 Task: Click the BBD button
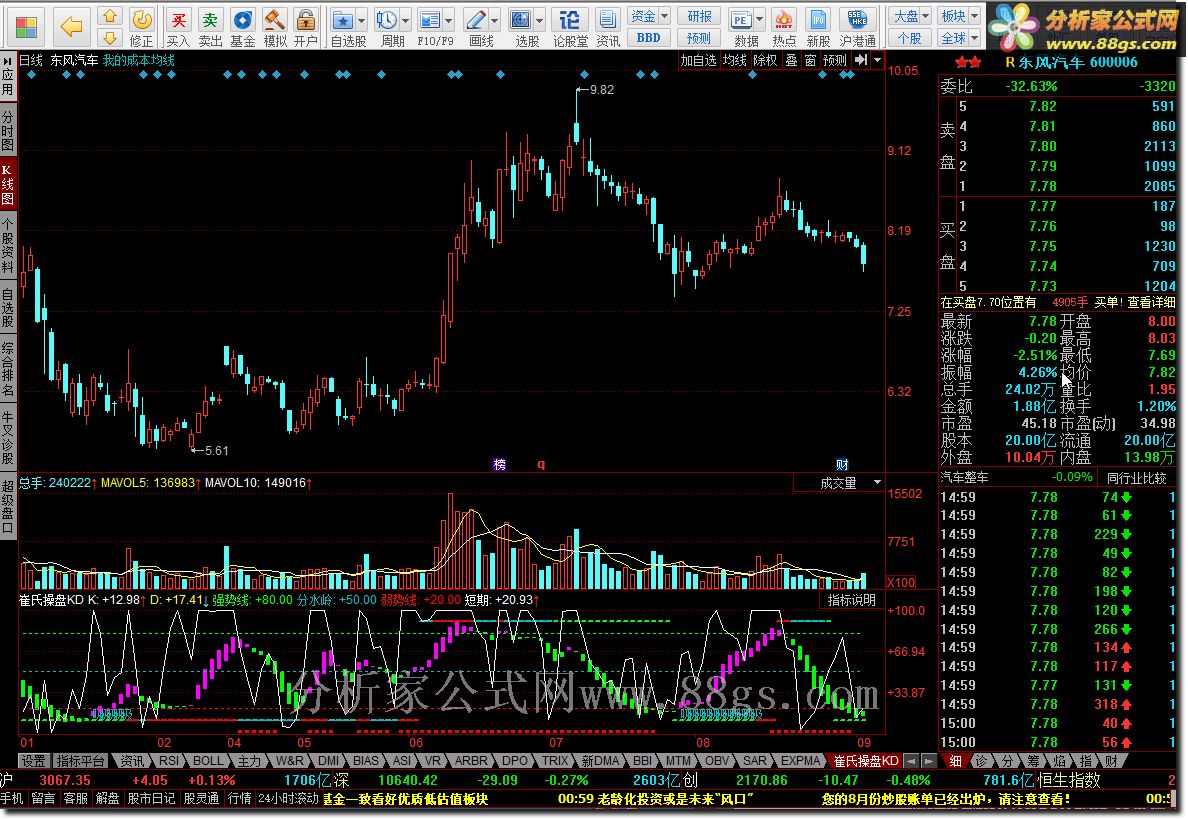[x=649, y=38]
